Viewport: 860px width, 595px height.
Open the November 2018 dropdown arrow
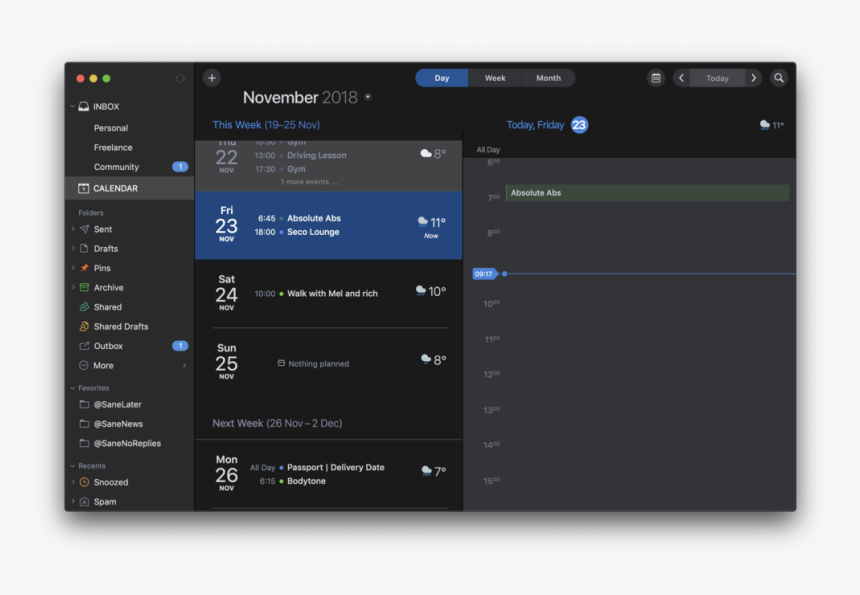tap(369, 97)
